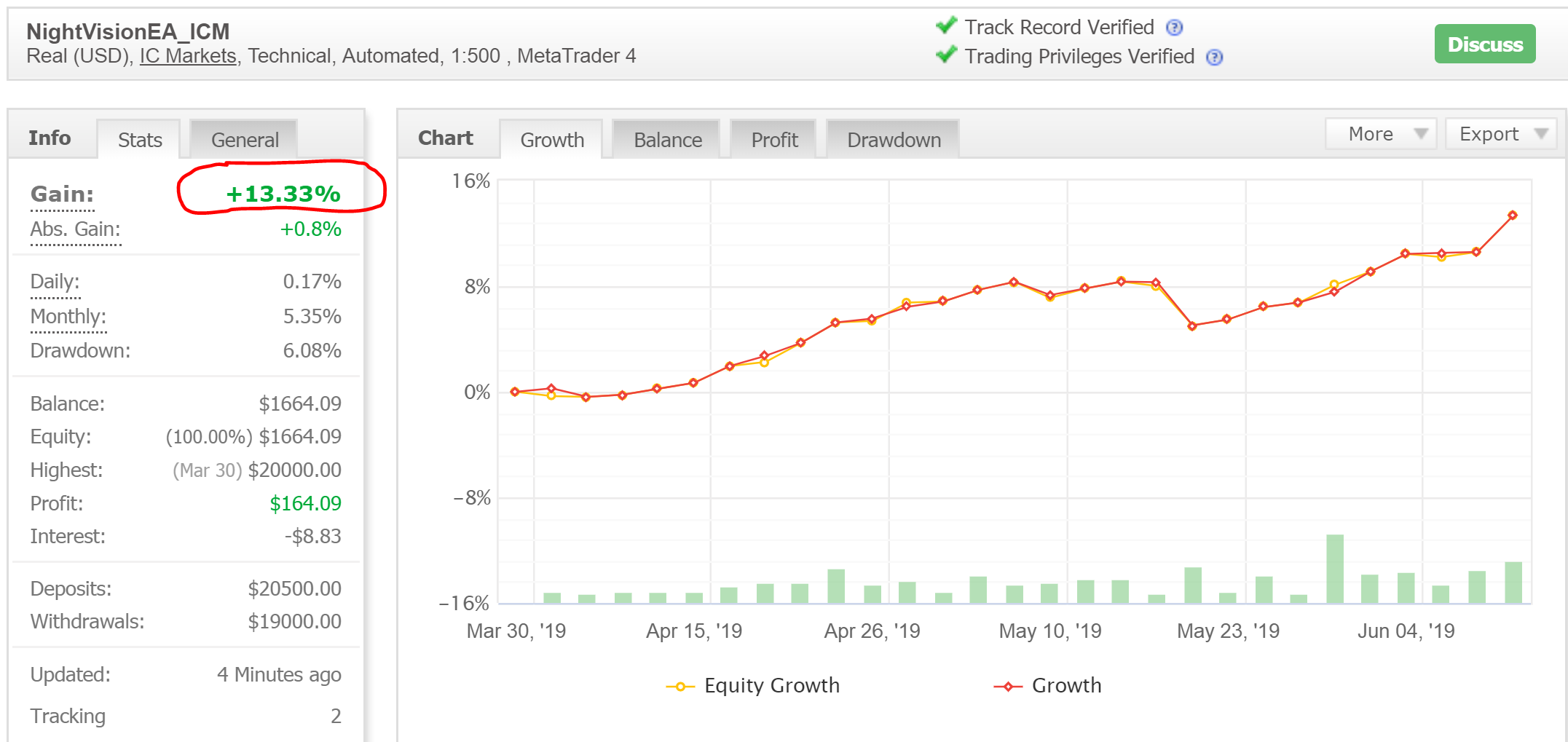Image resolution: width=1568 pixels, height=742 pixels.
Task: Click the Export dropdown arrow
Action: coord(1540,134)
